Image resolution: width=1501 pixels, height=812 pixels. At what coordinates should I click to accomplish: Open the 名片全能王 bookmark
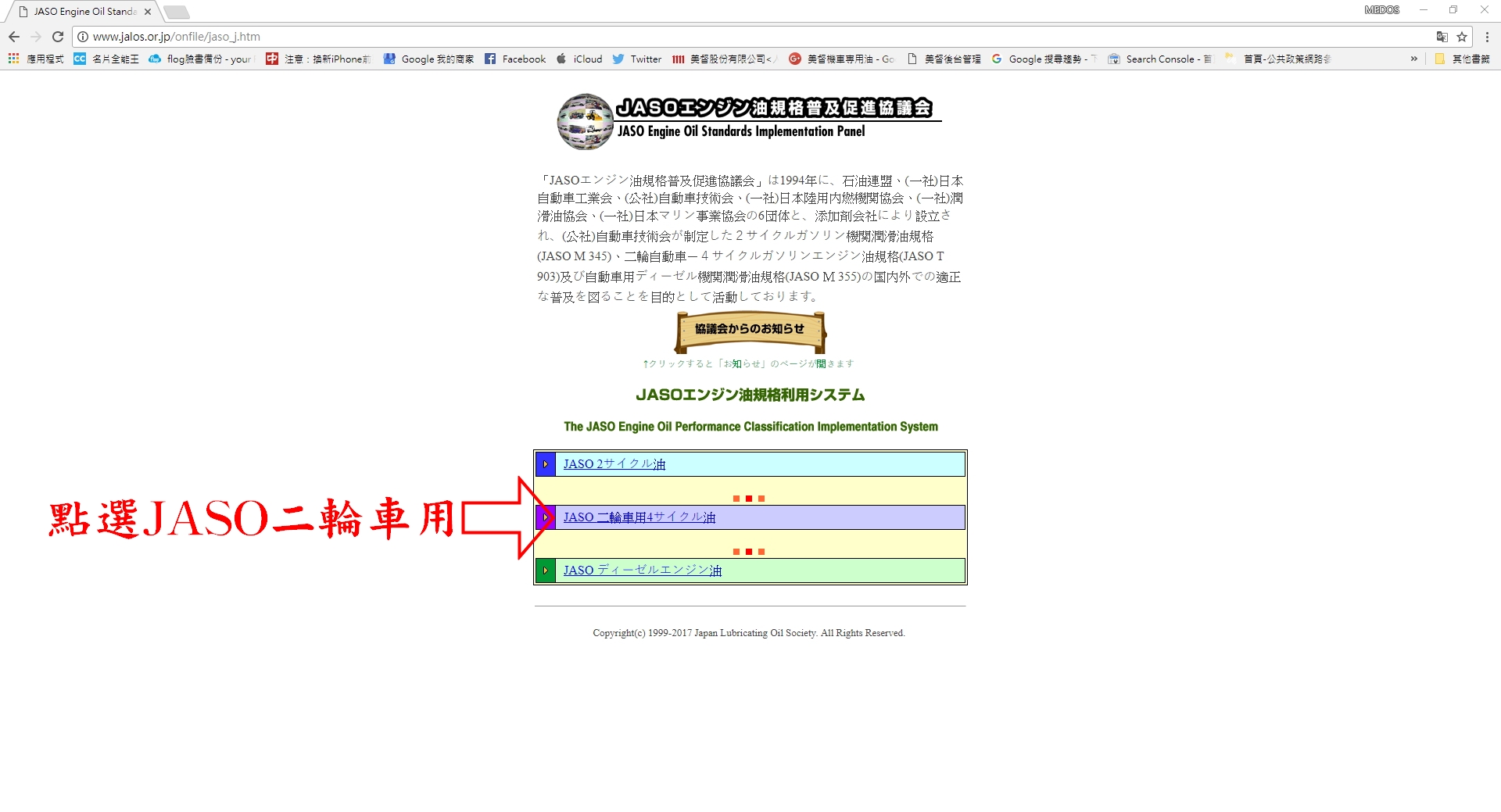coord(106,59)
